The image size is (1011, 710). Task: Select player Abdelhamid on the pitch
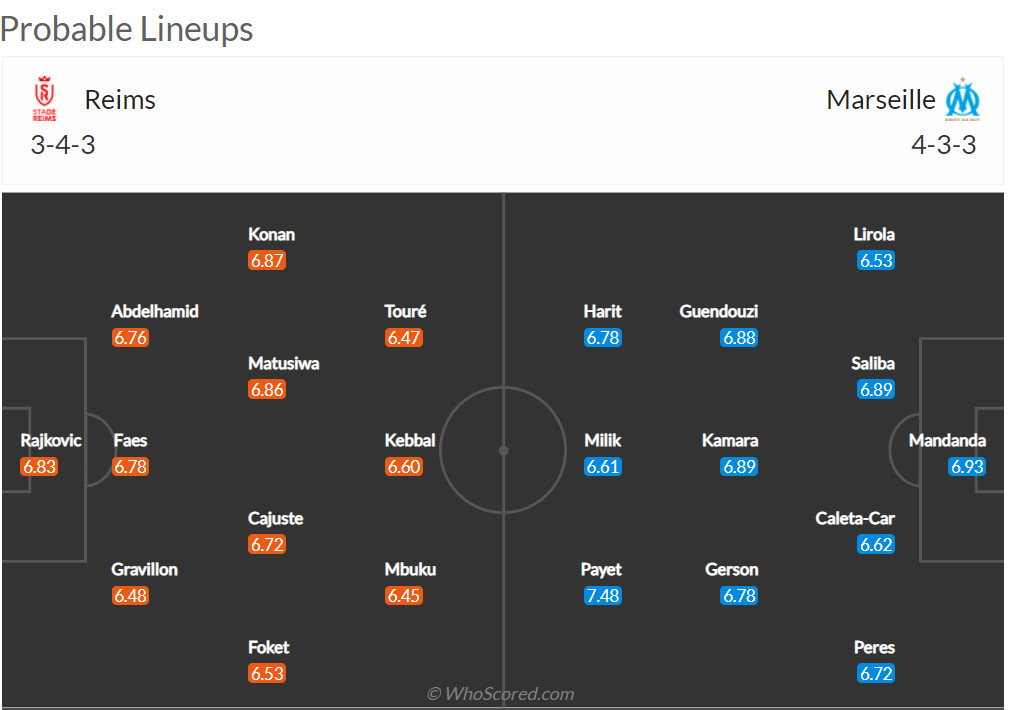point(155,312)
